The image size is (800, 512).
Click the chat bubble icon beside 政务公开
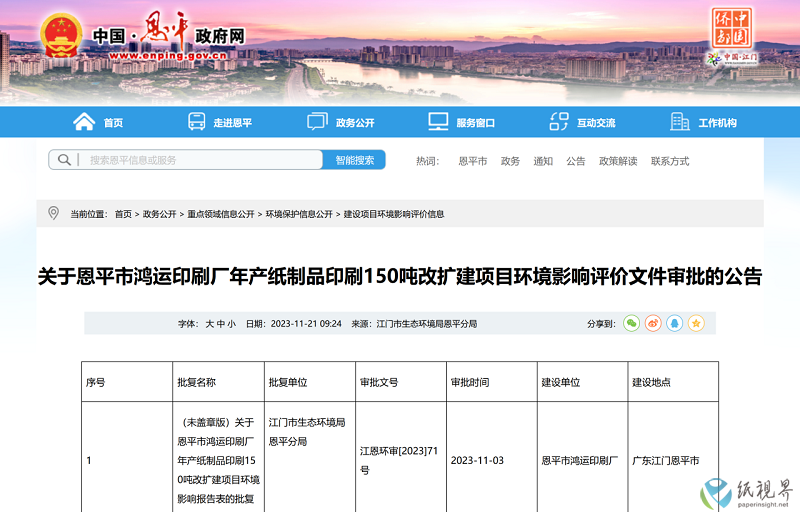(317, 122)
